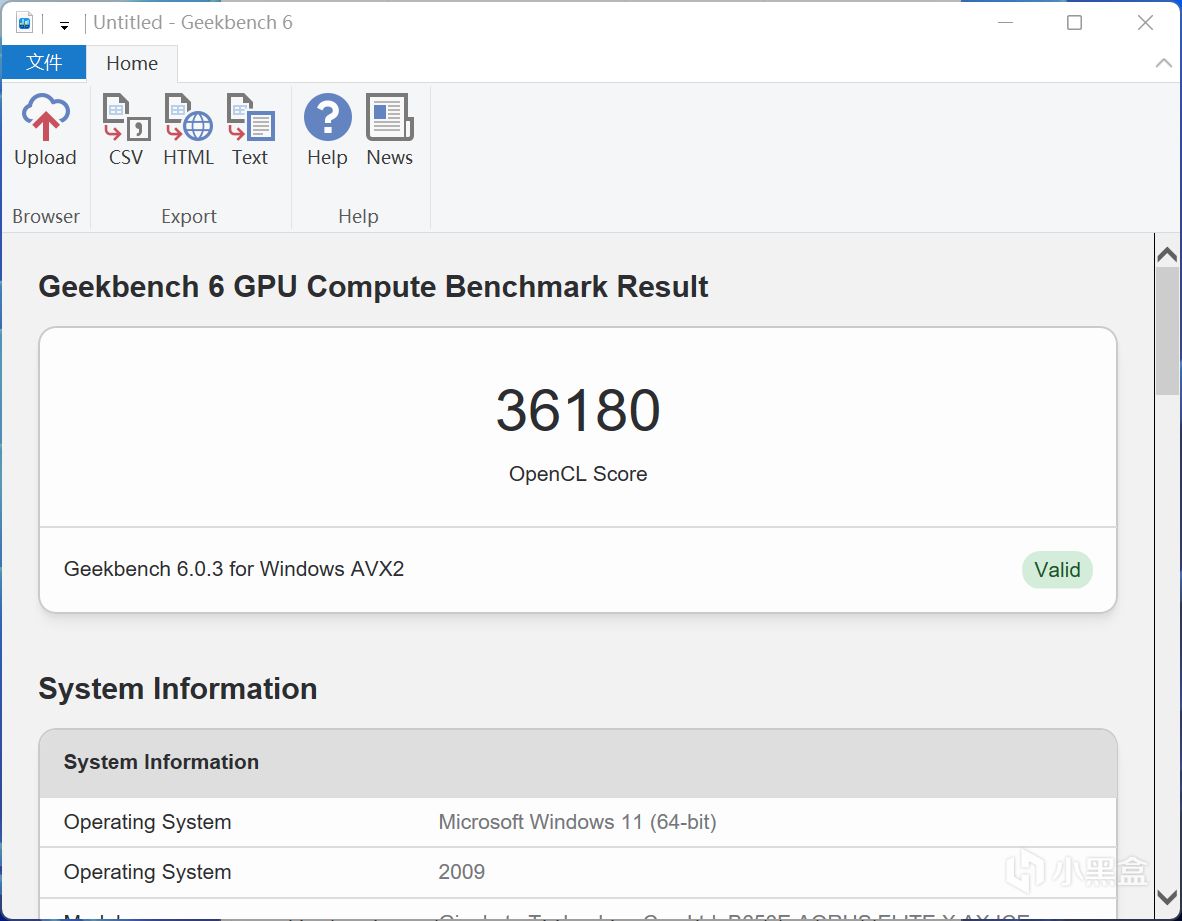Click the System Information table header
This screenshot has height=921, width=1182.
pyautogui.click(x=578, y=763)
